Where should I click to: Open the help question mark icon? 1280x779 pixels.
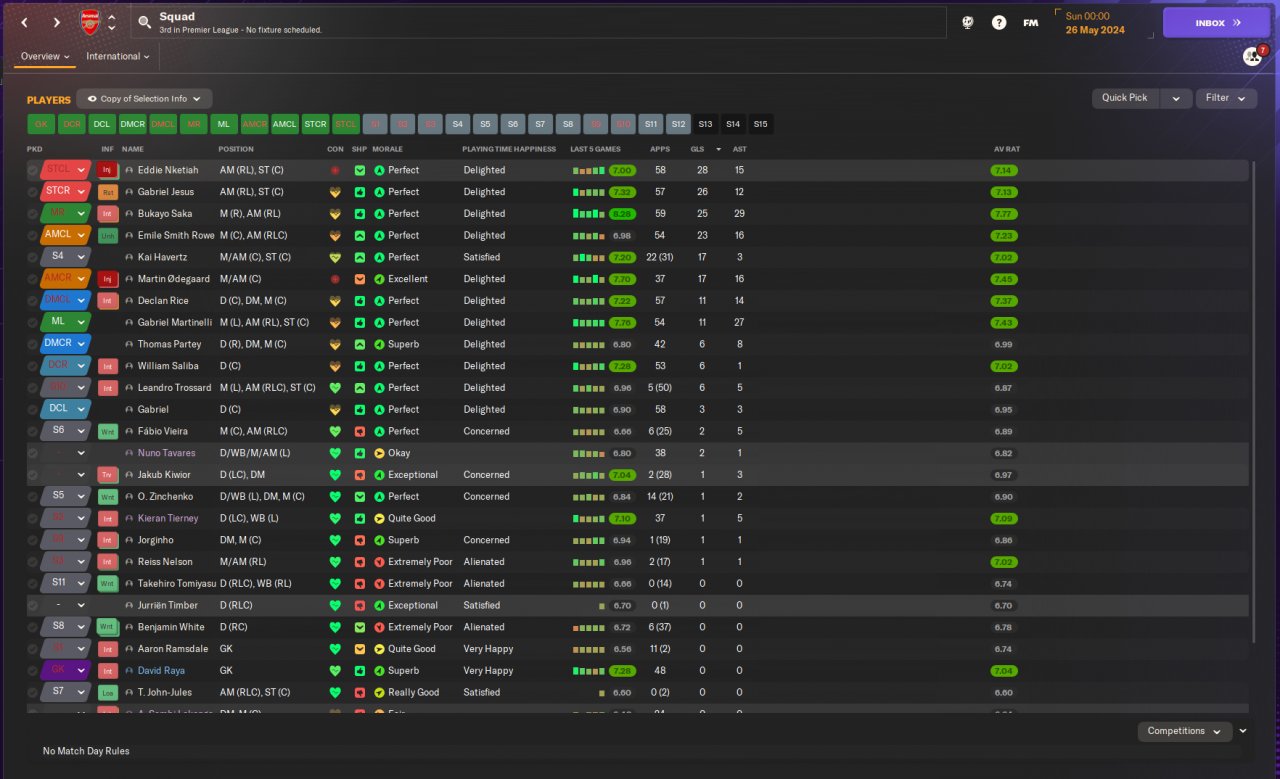pos(999,22)
